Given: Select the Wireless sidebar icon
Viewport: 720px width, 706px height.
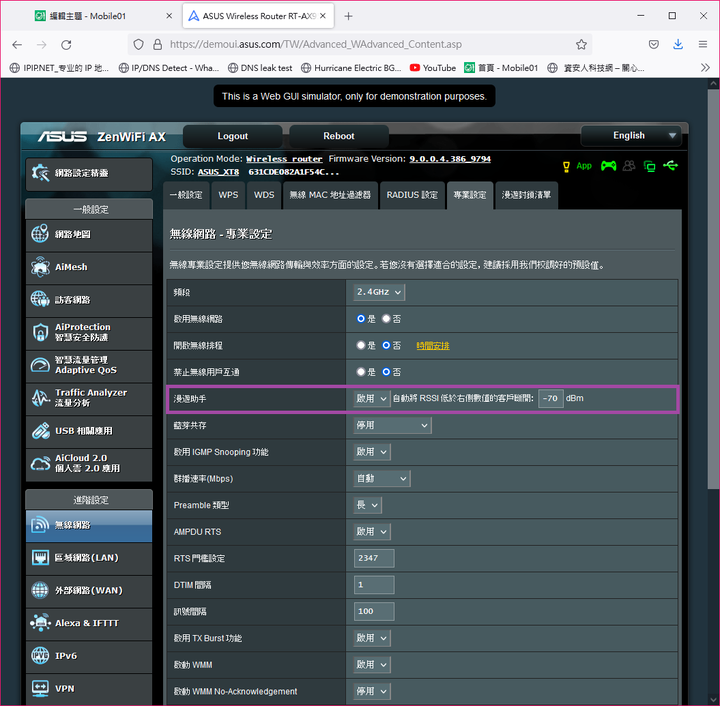Looking at the screenshot, I should point(40,525).
